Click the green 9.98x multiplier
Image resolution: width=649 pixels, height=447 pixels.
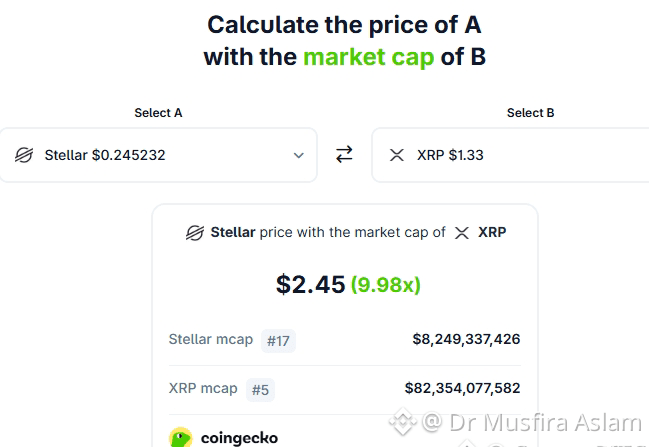click(x=386, y=285)
